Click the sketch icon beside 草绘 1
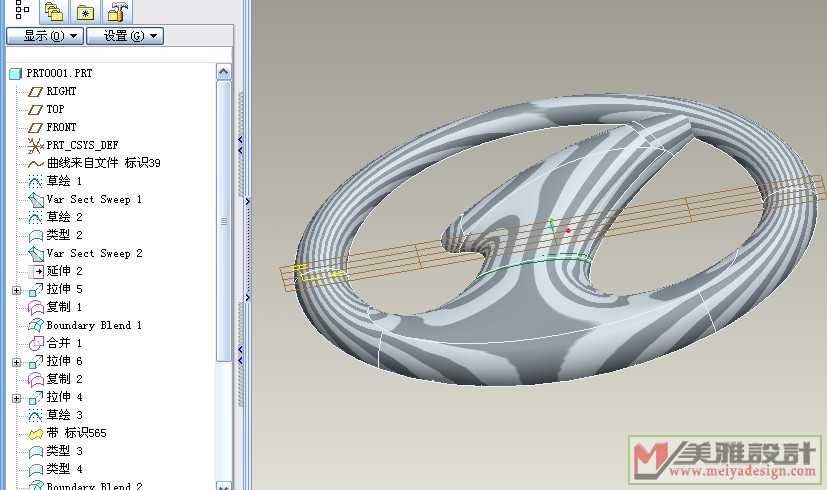This screenshot has height=490, width=827. point(35,182)
